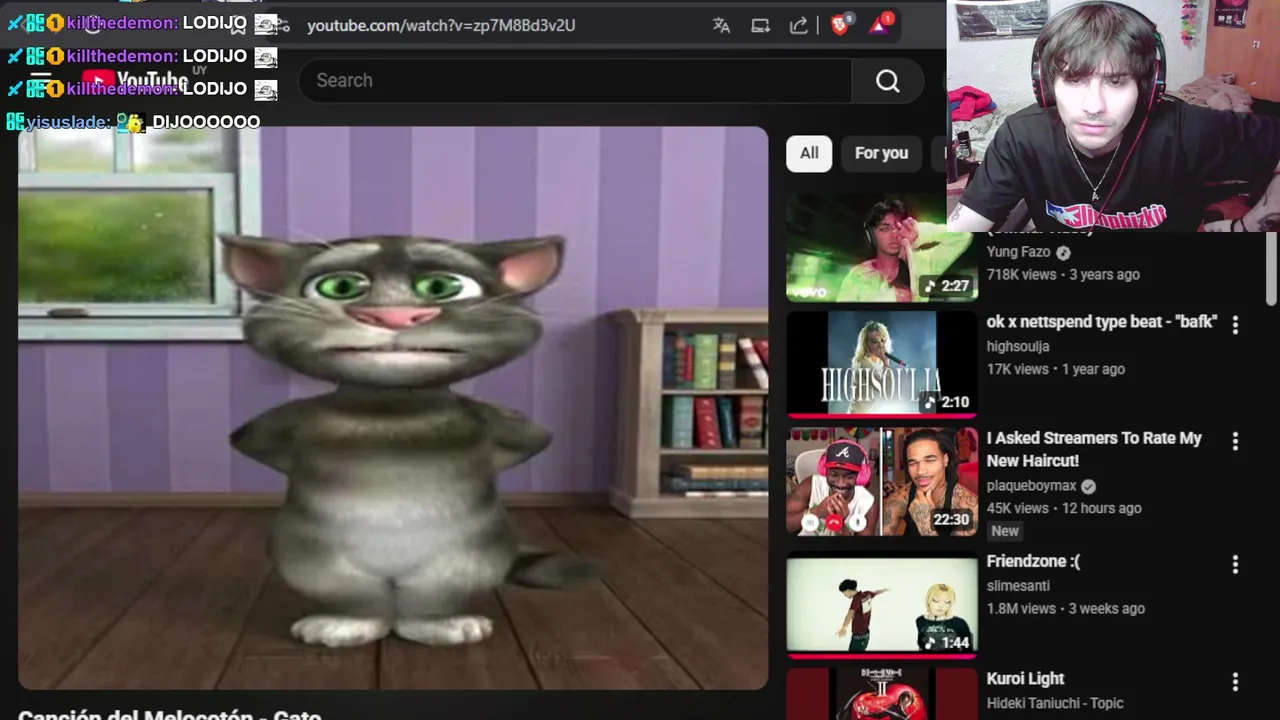The height and width of the screenshot is (720, 1280).
Task: Click the install/cast screen icon in address bar
Action: coord(760,26)
